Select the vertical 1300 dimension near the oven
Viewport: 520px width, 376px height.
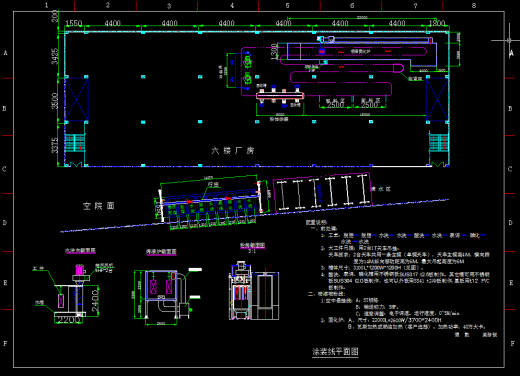[x=274, y=52]
